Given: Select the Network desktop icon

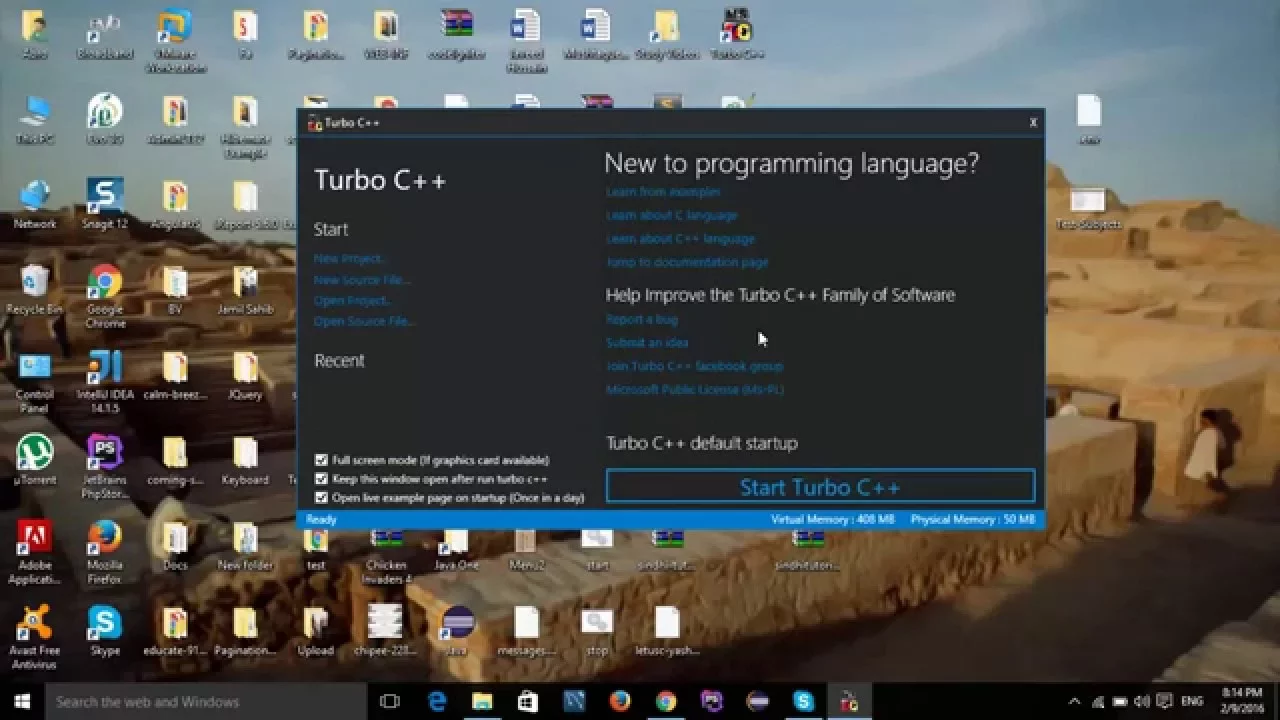Looking at the screenshot, I should pos(35,204).
